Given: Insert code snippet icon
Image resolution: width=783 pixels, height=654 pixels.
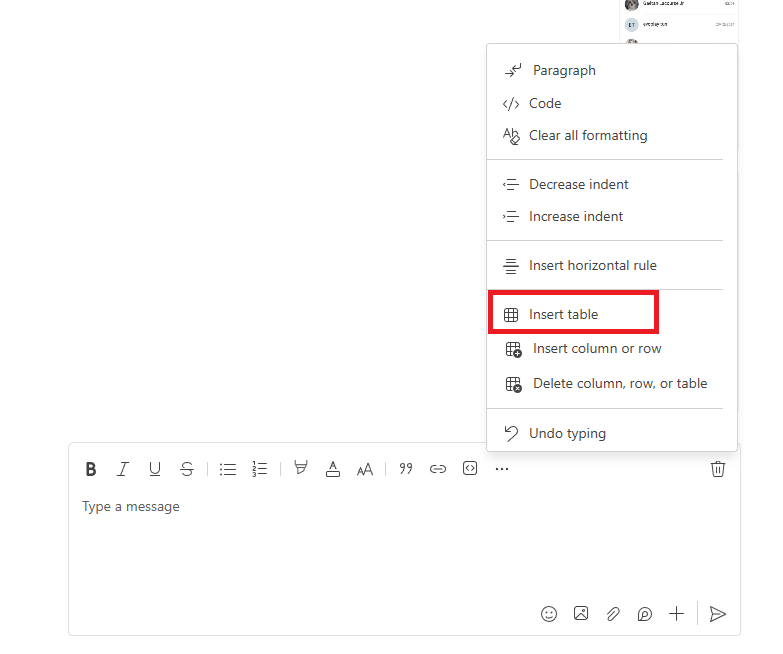Looking at the screenshot, I should pos(470,468).
